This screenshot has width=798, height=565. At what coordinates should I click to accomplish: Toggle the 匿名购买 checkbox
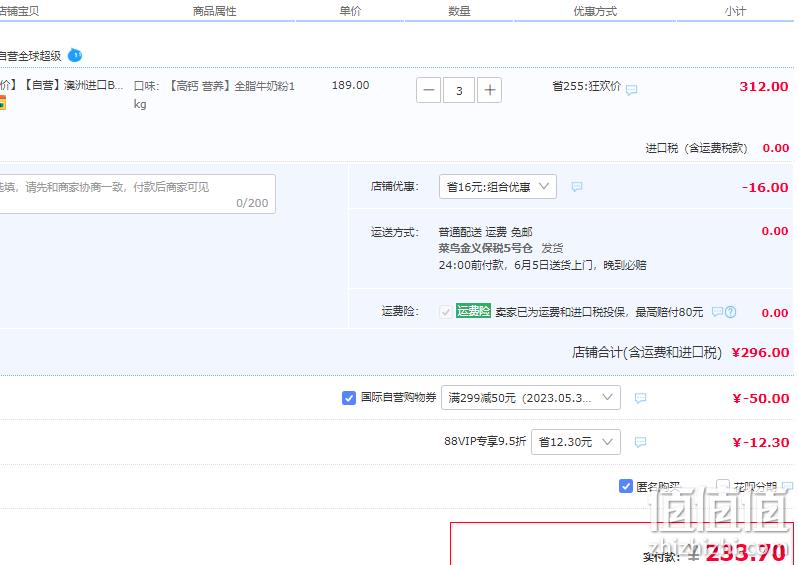tap(626, 486)
